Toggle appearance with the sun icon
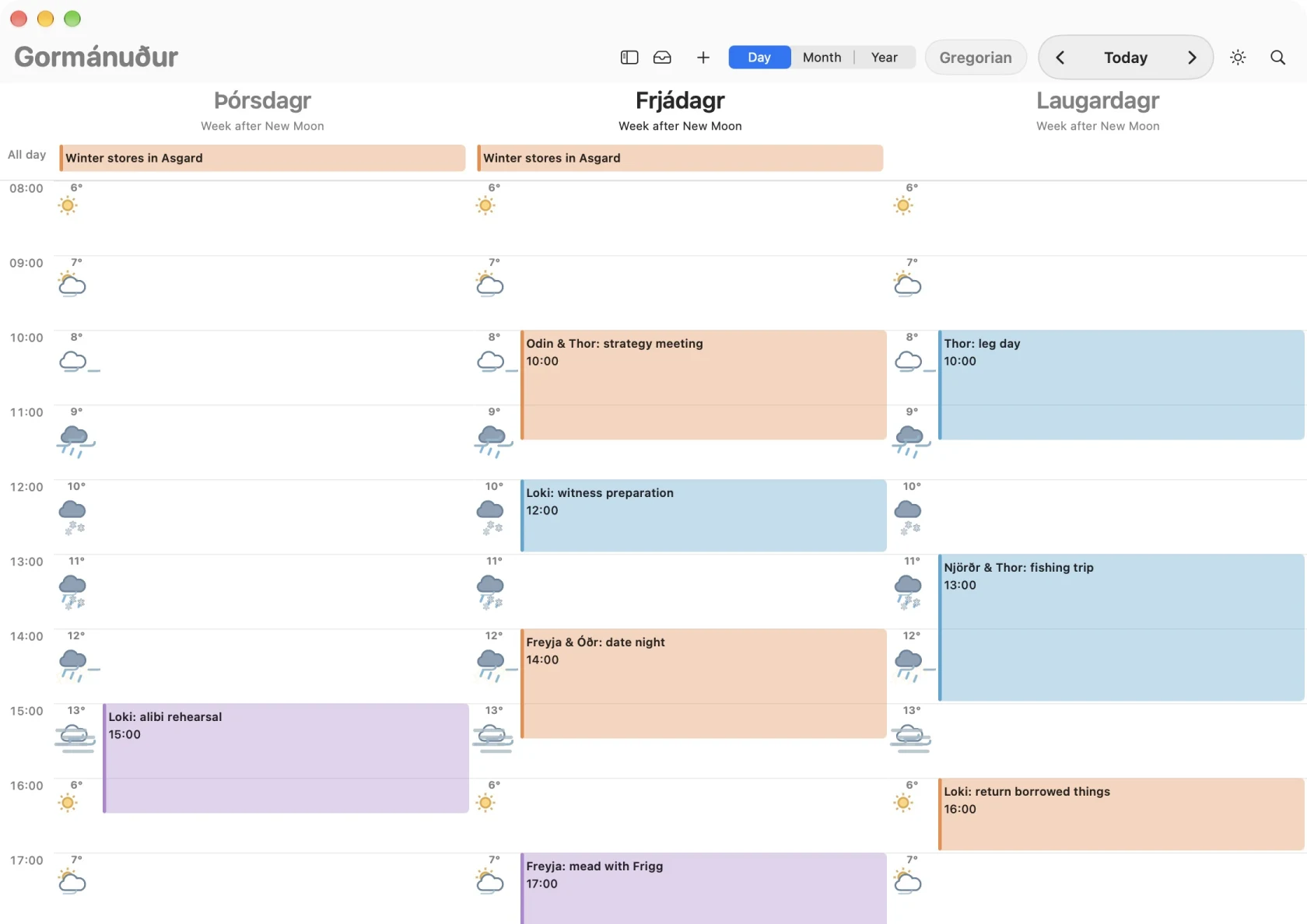 coord(1238,58)
